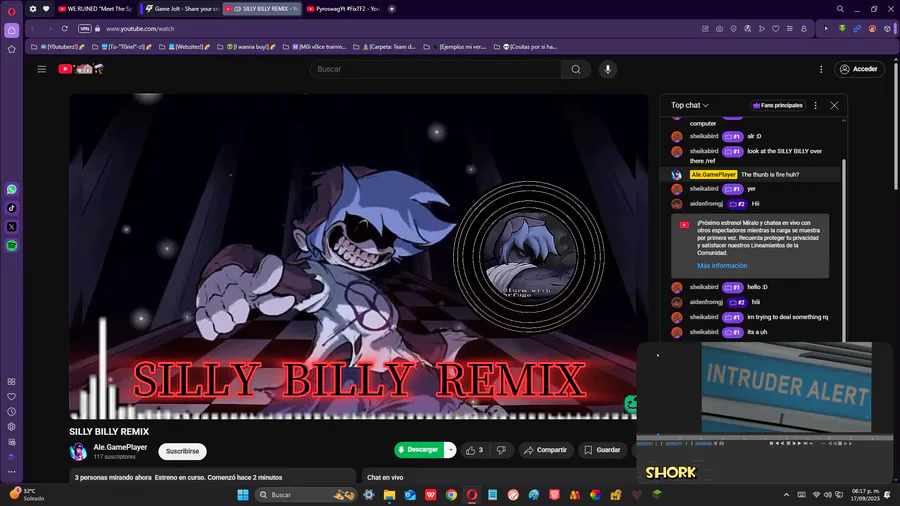Click the green Descargar button

pos(418,450)
